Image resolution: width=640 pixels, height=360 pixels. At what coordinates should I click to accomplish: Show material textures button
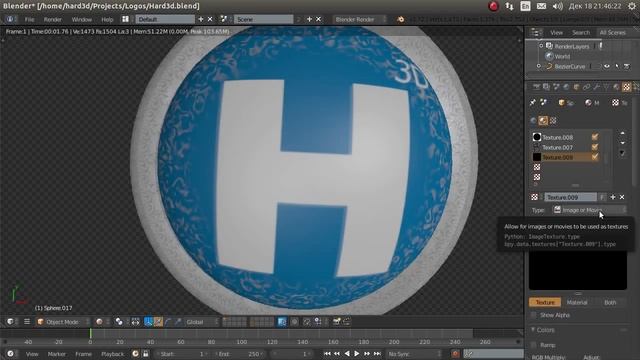pyautogui.click(x=543, y=120)
